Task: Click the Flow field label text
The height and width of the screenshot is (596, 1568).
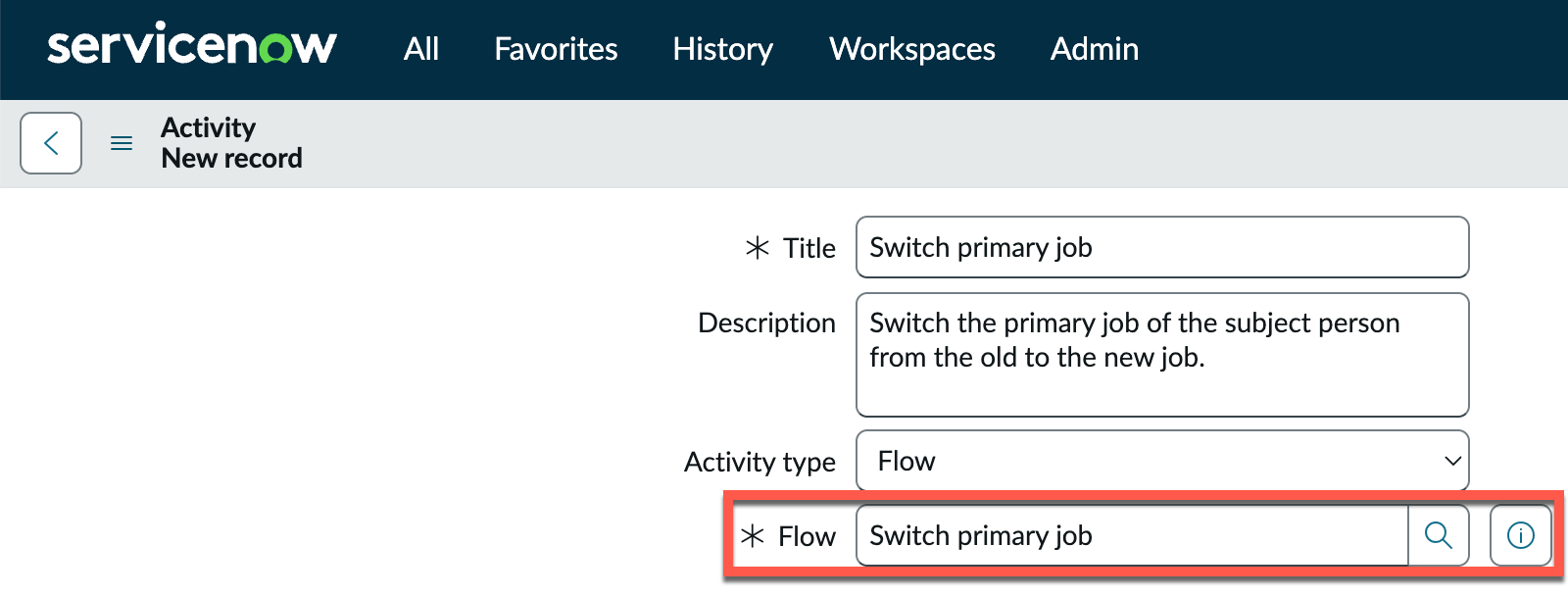Action: point(807,536)
